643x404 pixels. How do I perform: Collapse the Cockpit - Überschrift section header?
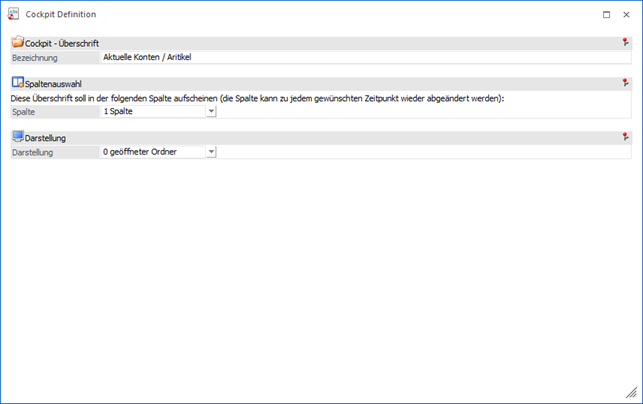point(62,43)
